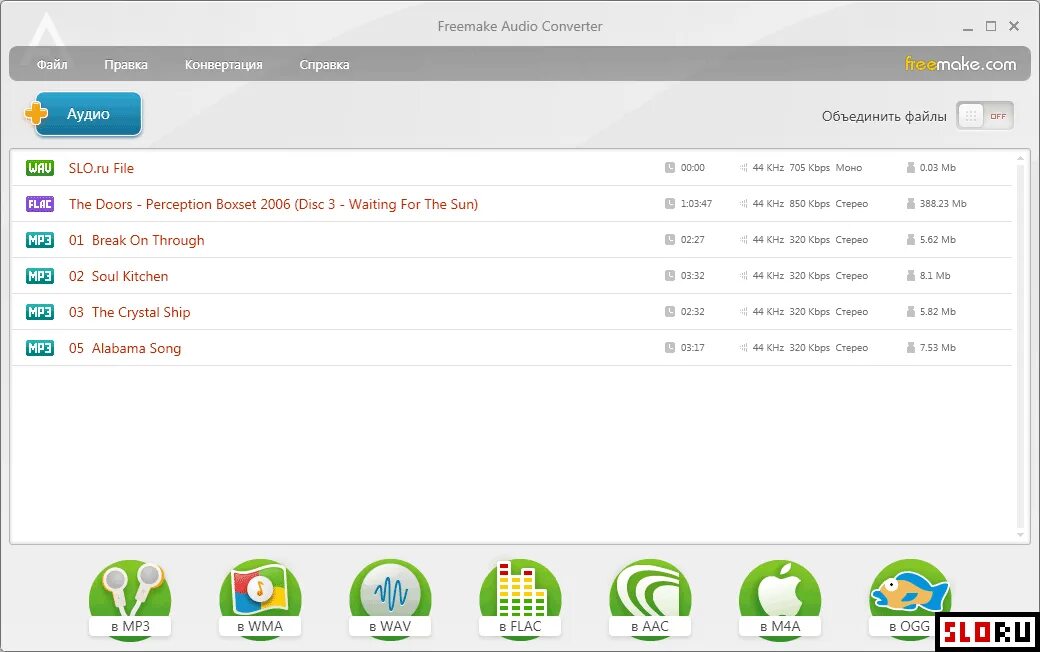Click the clock icon in SLO.ru File row
The image size is (1040, 652).
click(670, 168)
